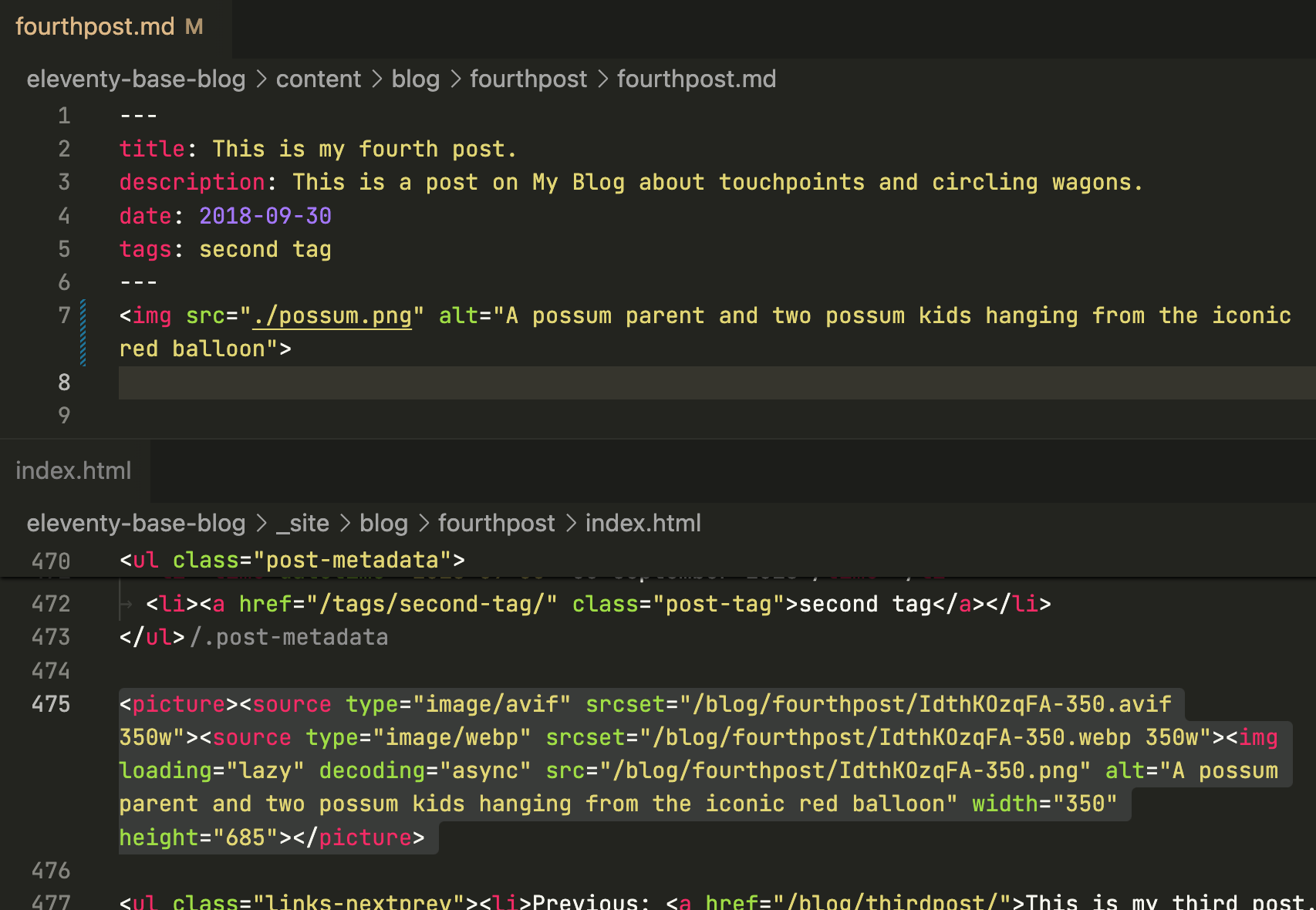Screen dimensions: 1316x910
Task: Click the date value 2018-09-30
Action: click(x=265, y=216)
